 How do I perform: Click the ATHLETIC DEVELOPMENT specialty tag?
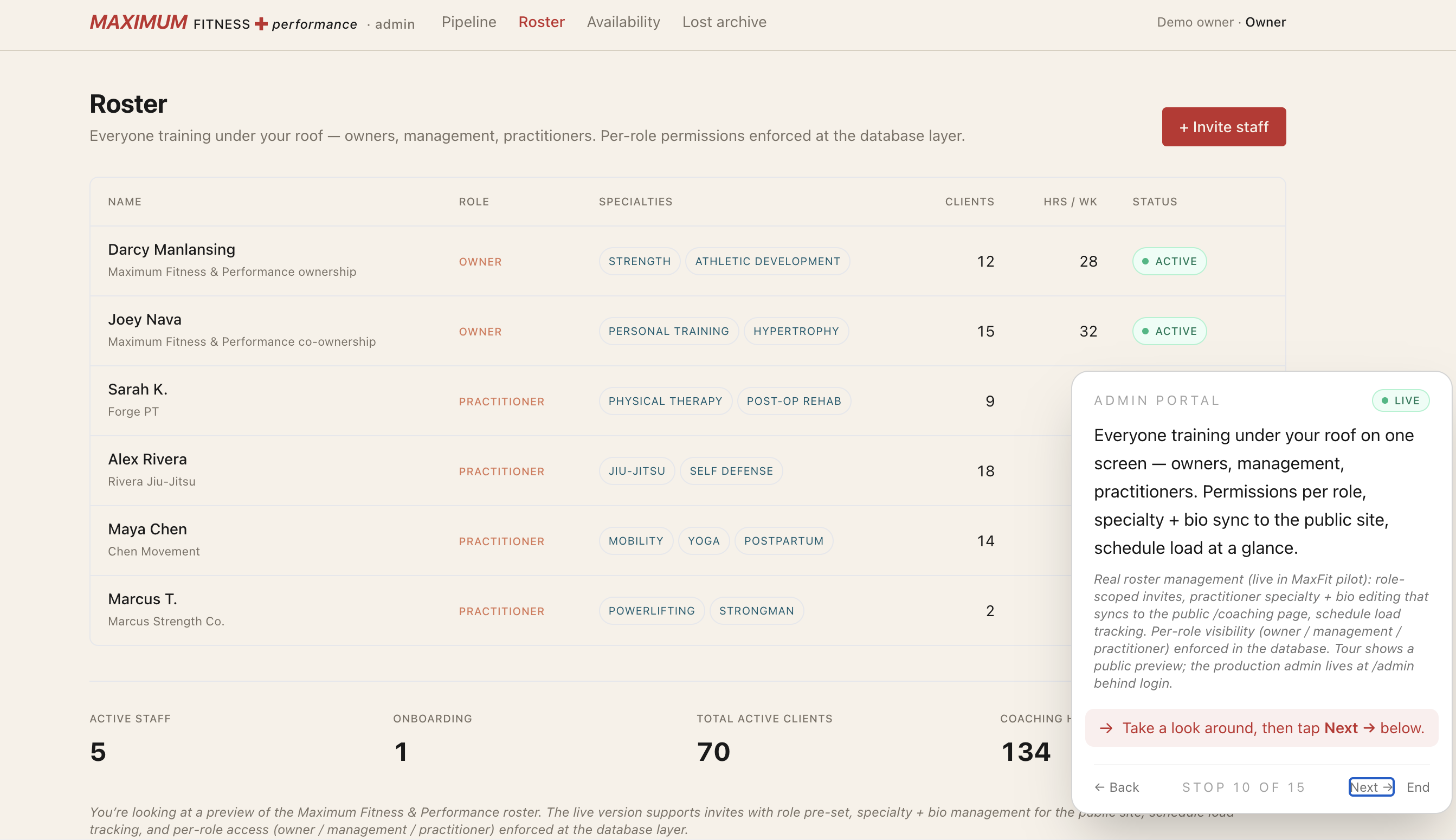click(x=768, y=261)
